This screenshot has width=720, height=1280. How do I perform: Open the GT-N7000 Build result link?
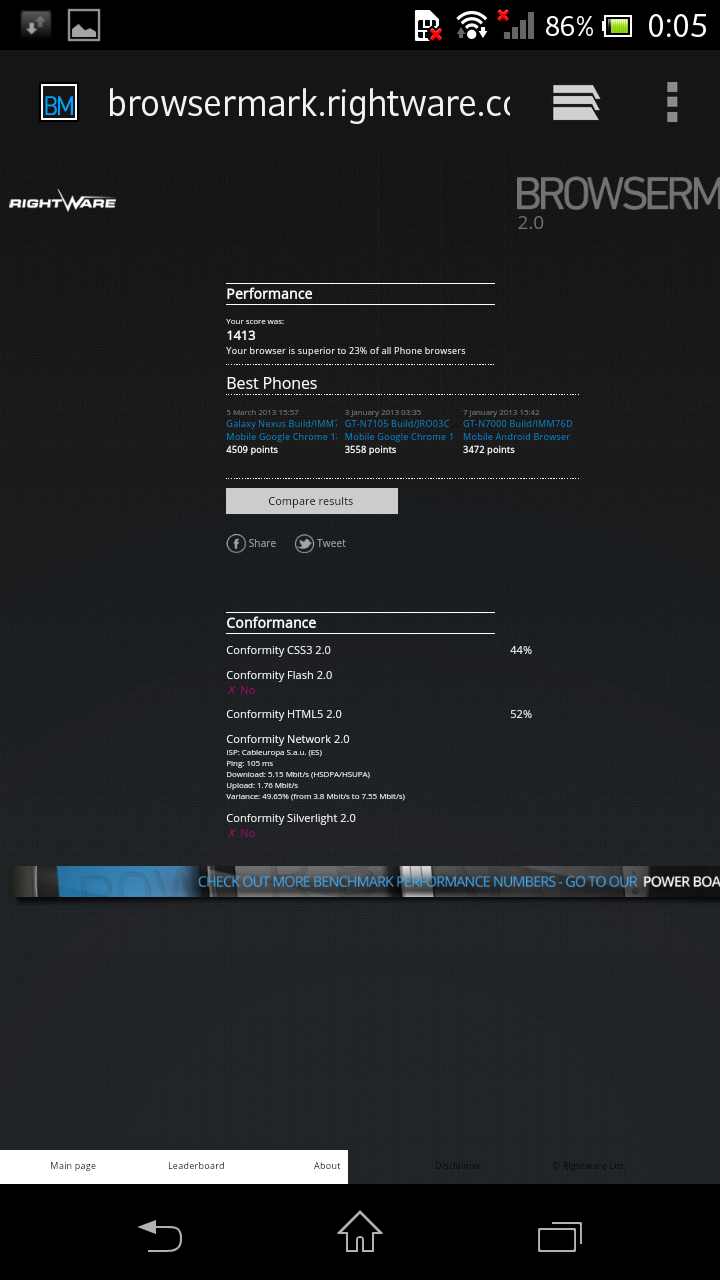click(x=517, y=424)
